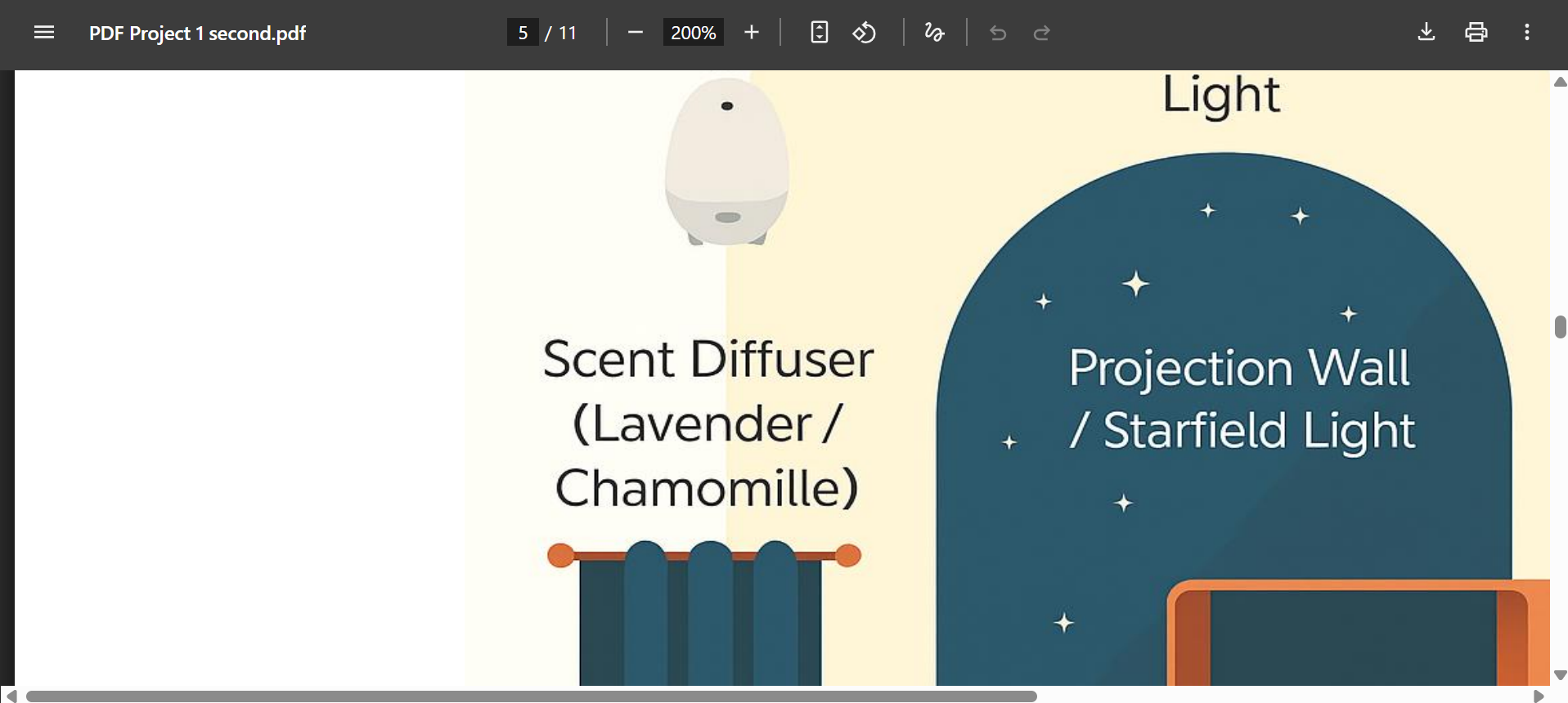Click the 200% zoom level field
Screen dimensions: 1568x703
click(693, 33)
